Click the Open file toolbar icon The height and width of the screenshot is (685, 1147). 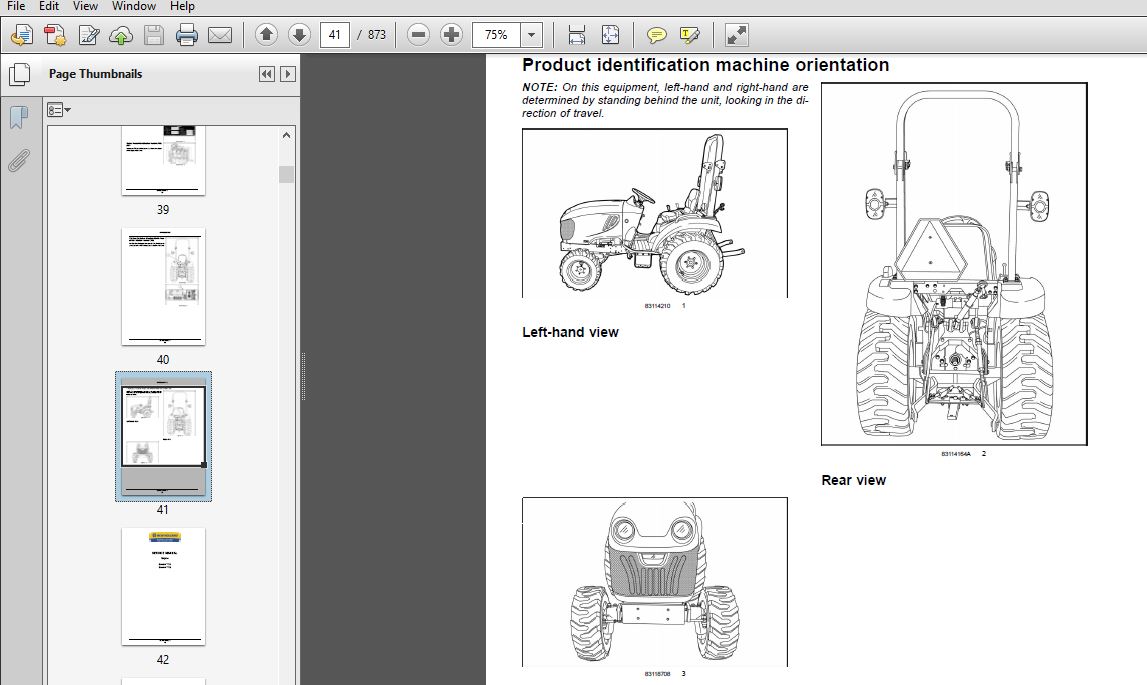pyautogui.click(x=21, y=34)
